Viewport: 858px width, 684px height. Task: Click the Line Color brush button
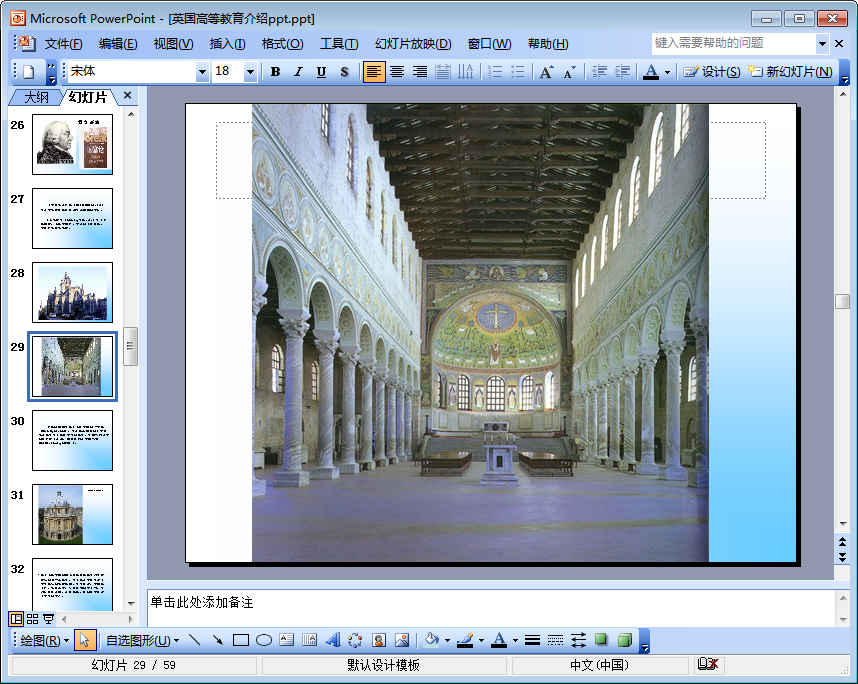(465, 640)
